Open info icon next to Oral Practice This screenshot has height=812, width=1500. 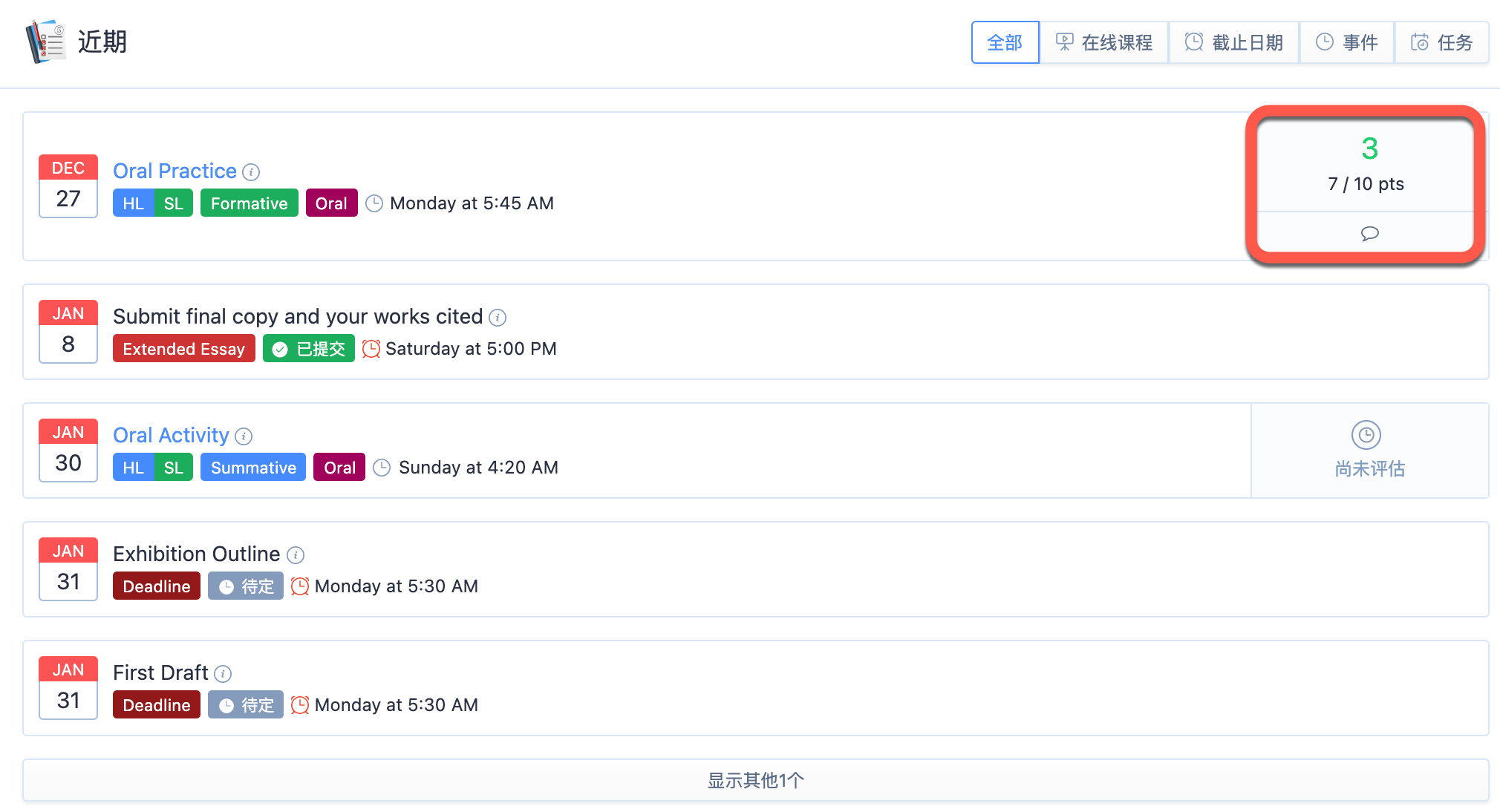coord(251,172)
